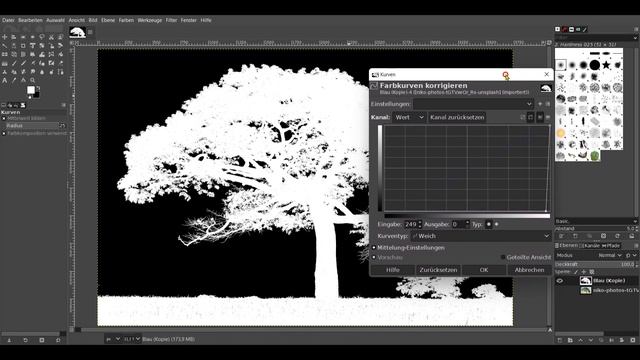Screen dimensions: 640x360
Task: Reset tool options to defaults
Action: tap(58, 340)
